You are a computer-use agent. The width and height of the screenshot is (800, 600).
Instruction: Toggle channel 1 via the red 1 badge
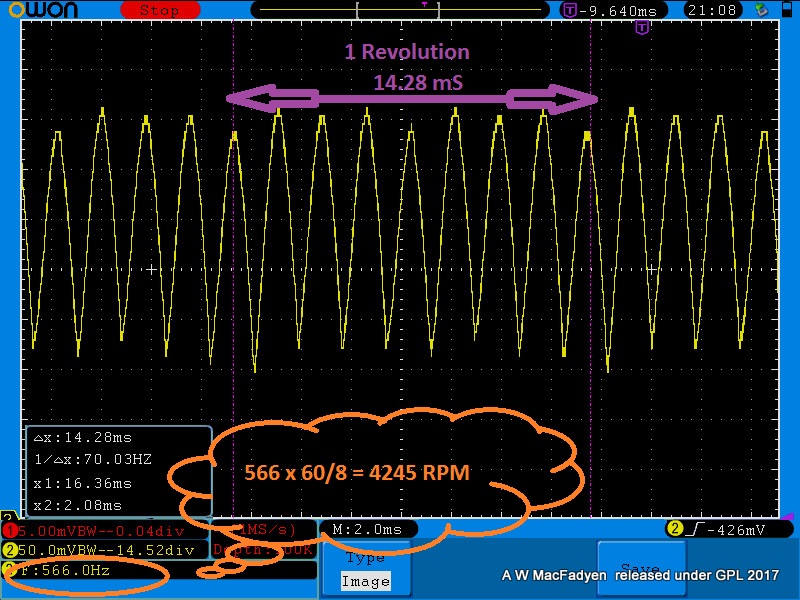tap(8, 531)
